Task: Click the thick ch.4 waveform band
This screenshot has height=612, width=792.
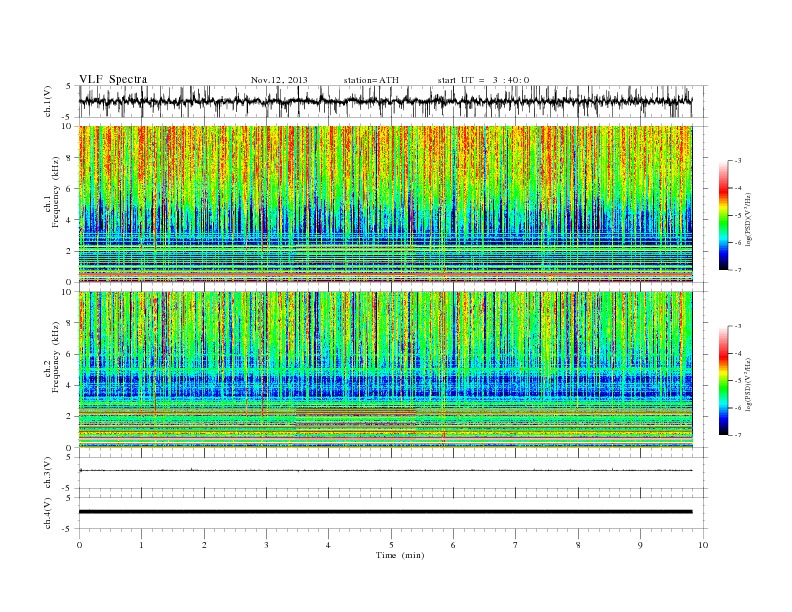Action: (x=385, y=512)
